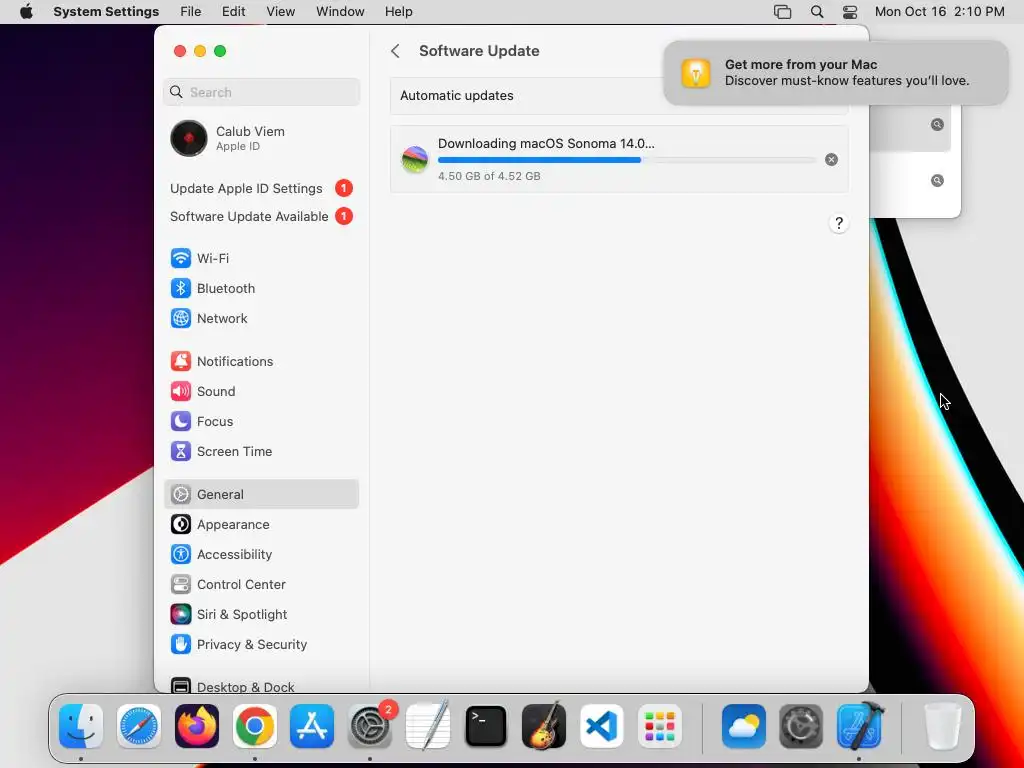Viewport: 1024px width, 768px height.
Task: Click the date and time in menu bar
Action: 939,12
